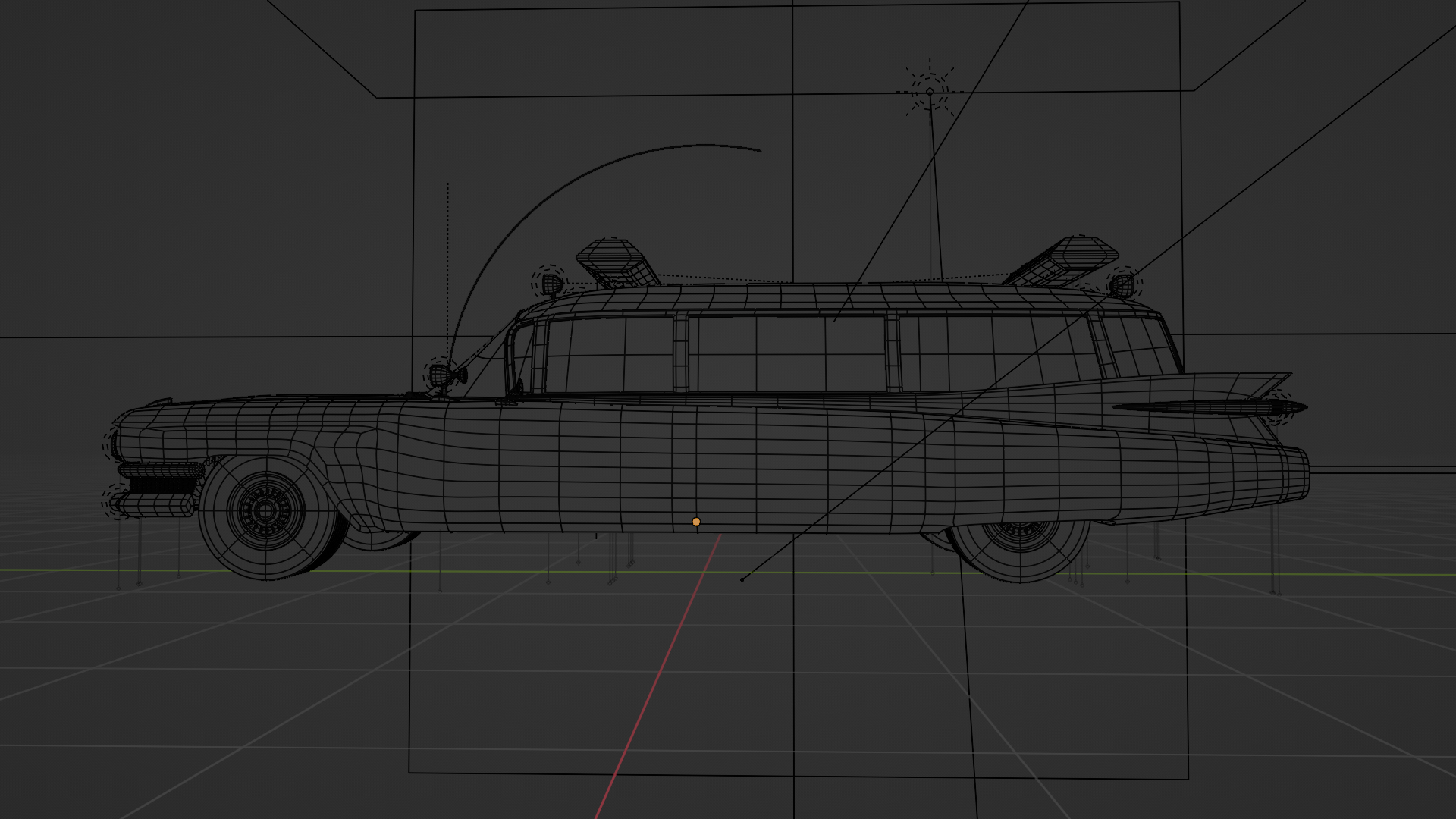The width and height of the screenshot is (1456, 819).
Task: Click the front wheel hubcap
Action: [265, 511]
